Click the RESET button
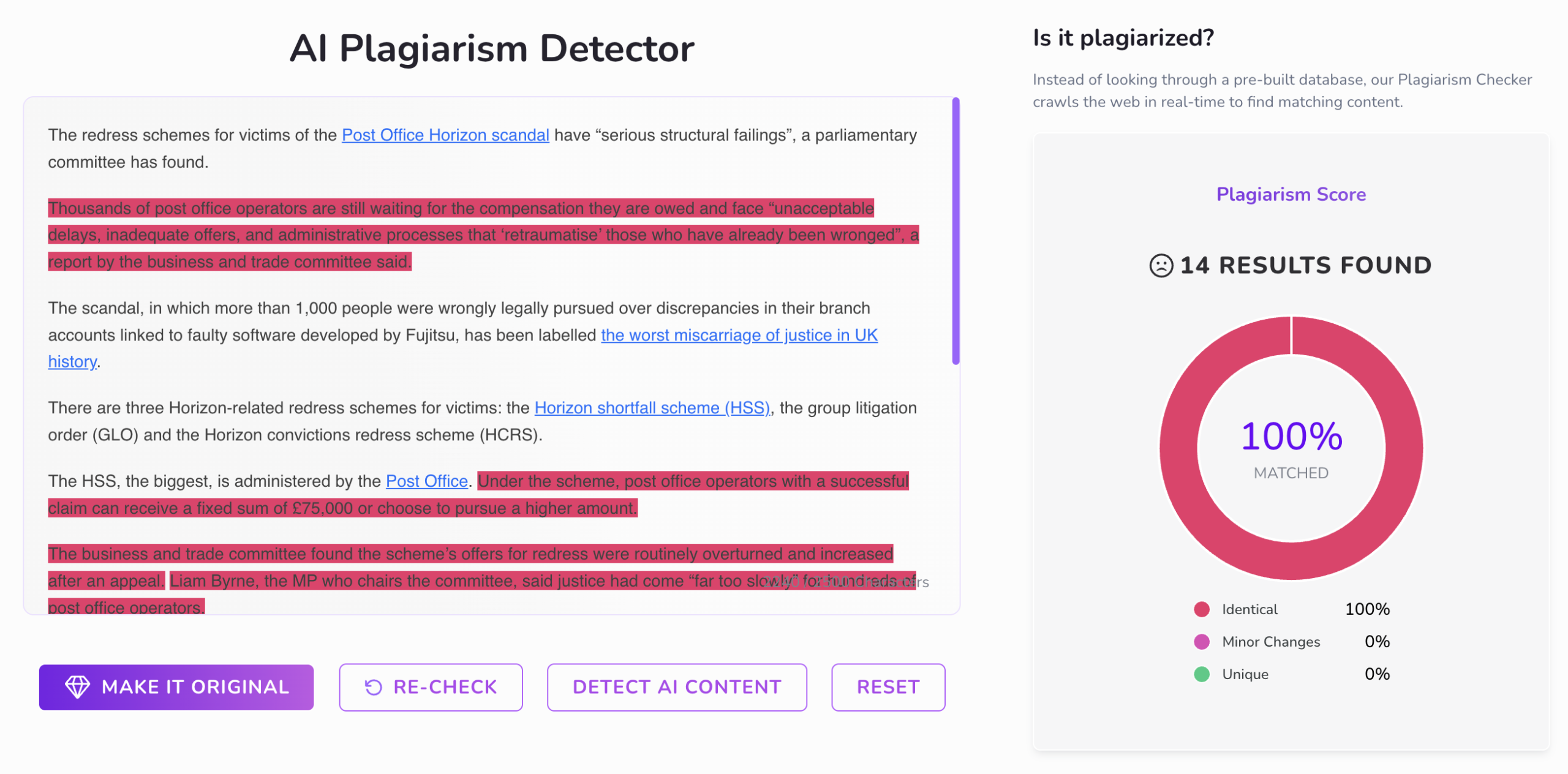This screenshot has height=774, width=1568. pos(888,687)
